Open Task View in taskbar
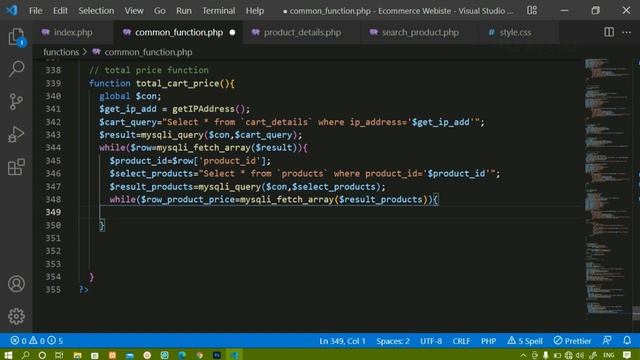Screen dimensions: 640x360 pyautogui.click(x=59, y=355)
